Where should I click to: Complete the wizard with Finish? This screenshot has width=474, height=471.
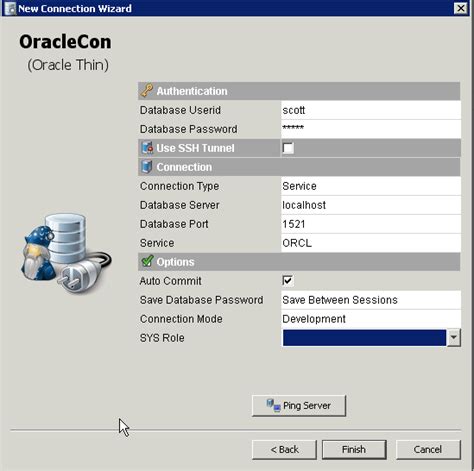354,449
